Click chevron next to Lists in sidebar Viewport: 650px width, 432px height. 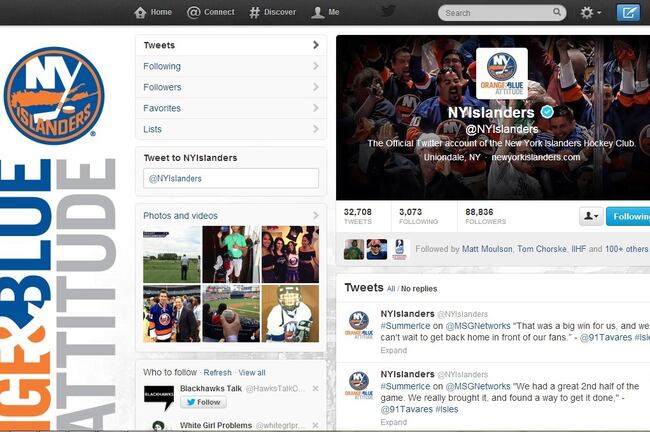[x=316, y=129]
